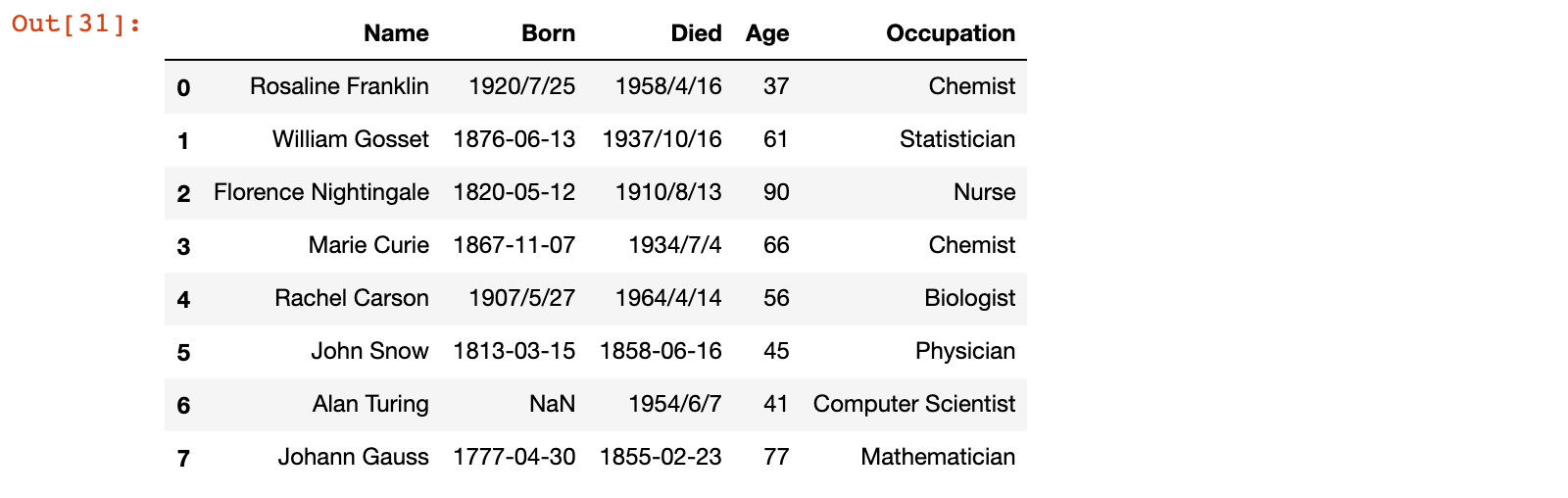
Task: Select the Born column header
Action: (548, 33)
